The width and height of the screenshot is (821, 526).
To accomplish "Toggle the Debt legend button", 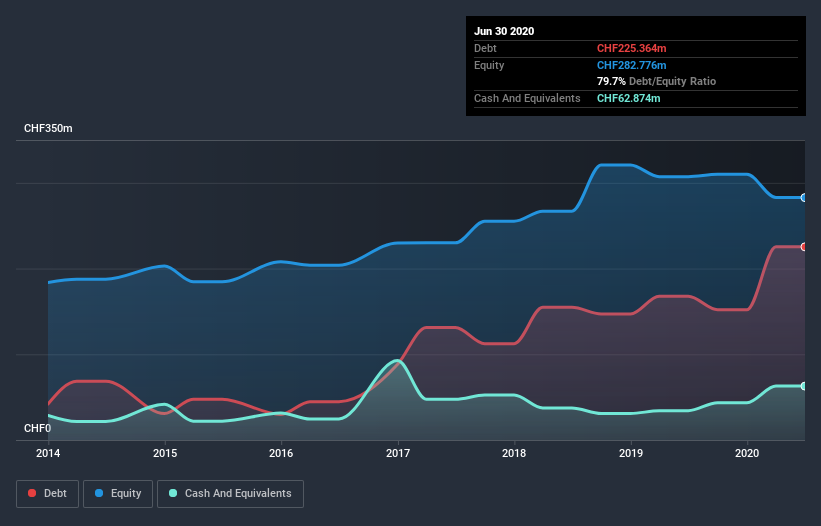I will 47,494.
